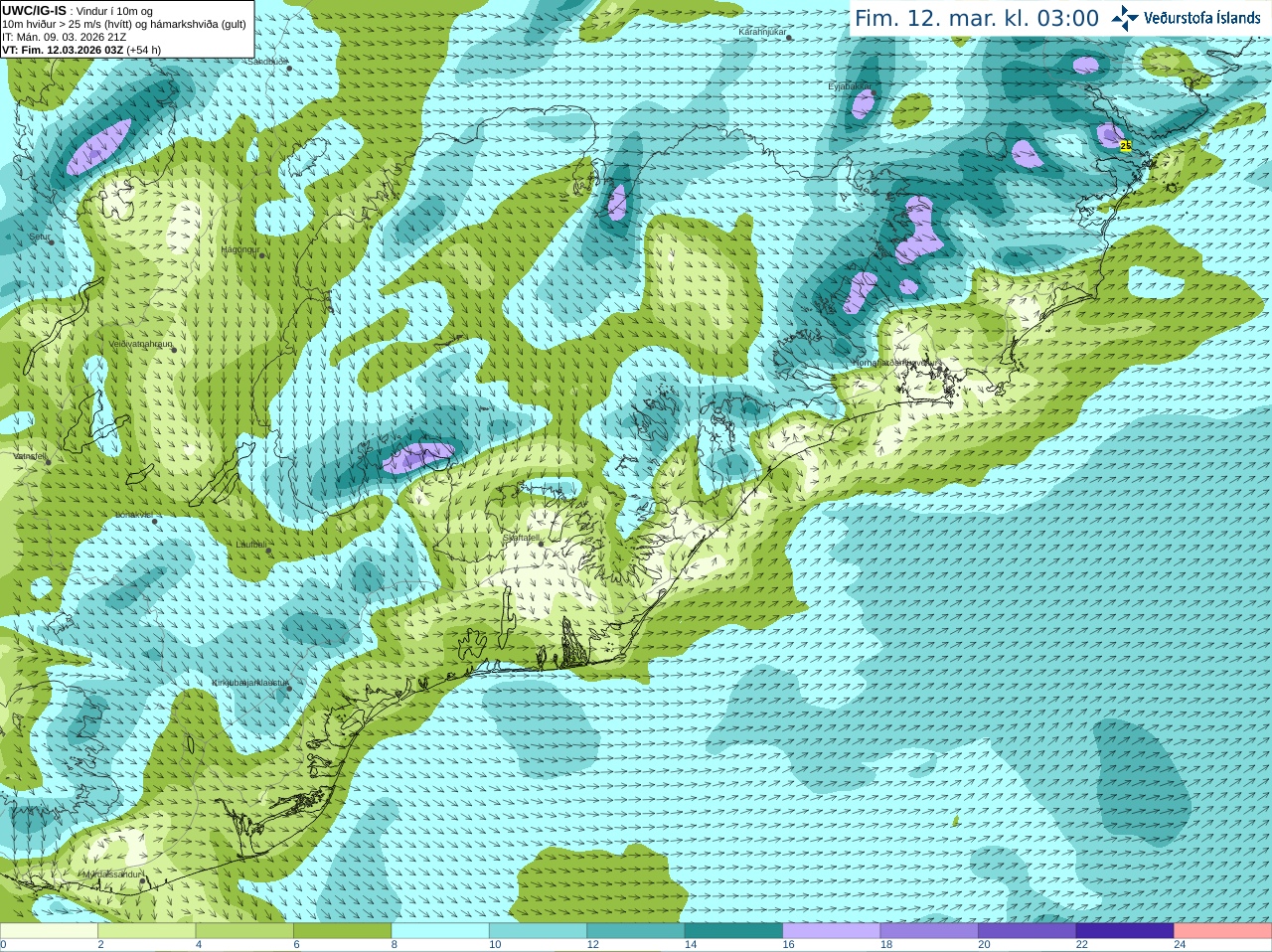Click the Veðurstofa Íslands logo emblem
1272x952 pixels.
[x=1125, y=18]
